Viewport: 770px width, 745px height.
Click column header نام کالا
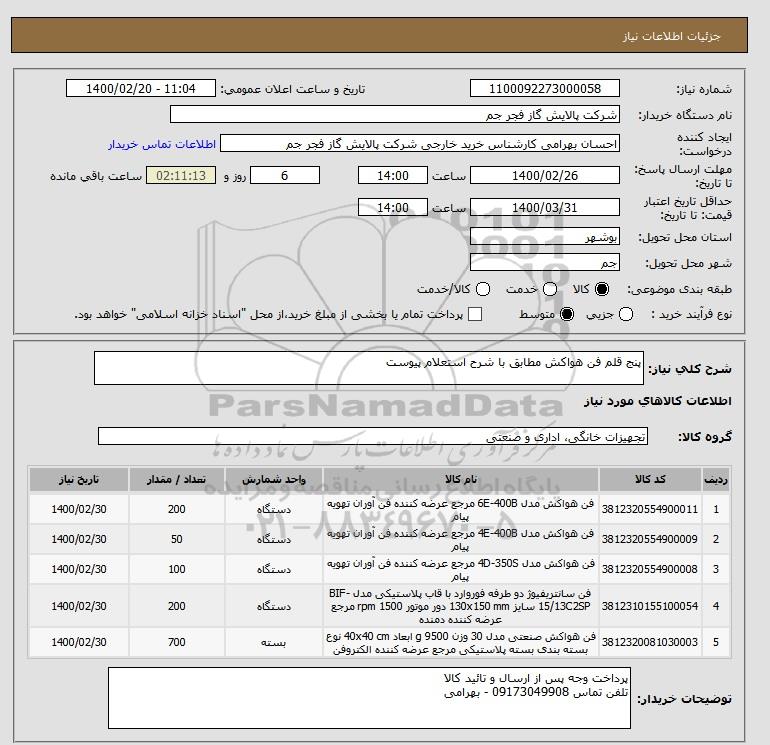(461, 479)
